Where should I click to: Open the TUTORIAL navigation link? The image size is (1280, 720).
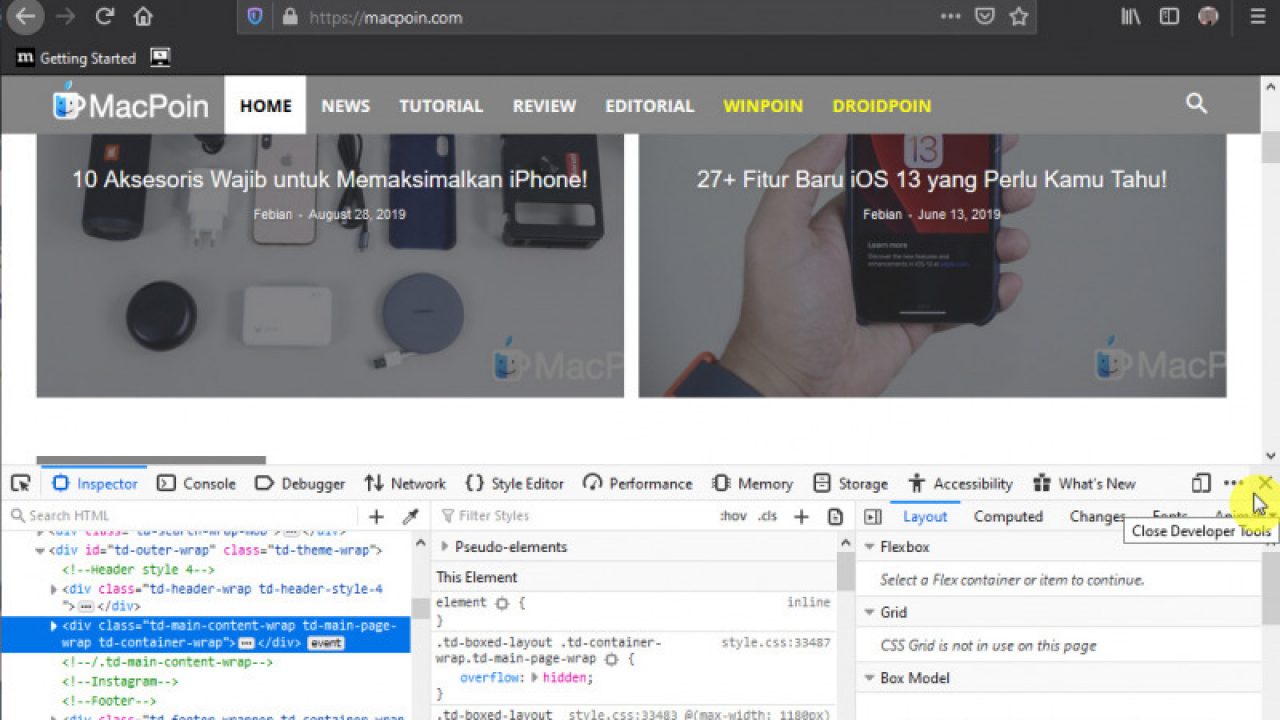tap(441, 105)
